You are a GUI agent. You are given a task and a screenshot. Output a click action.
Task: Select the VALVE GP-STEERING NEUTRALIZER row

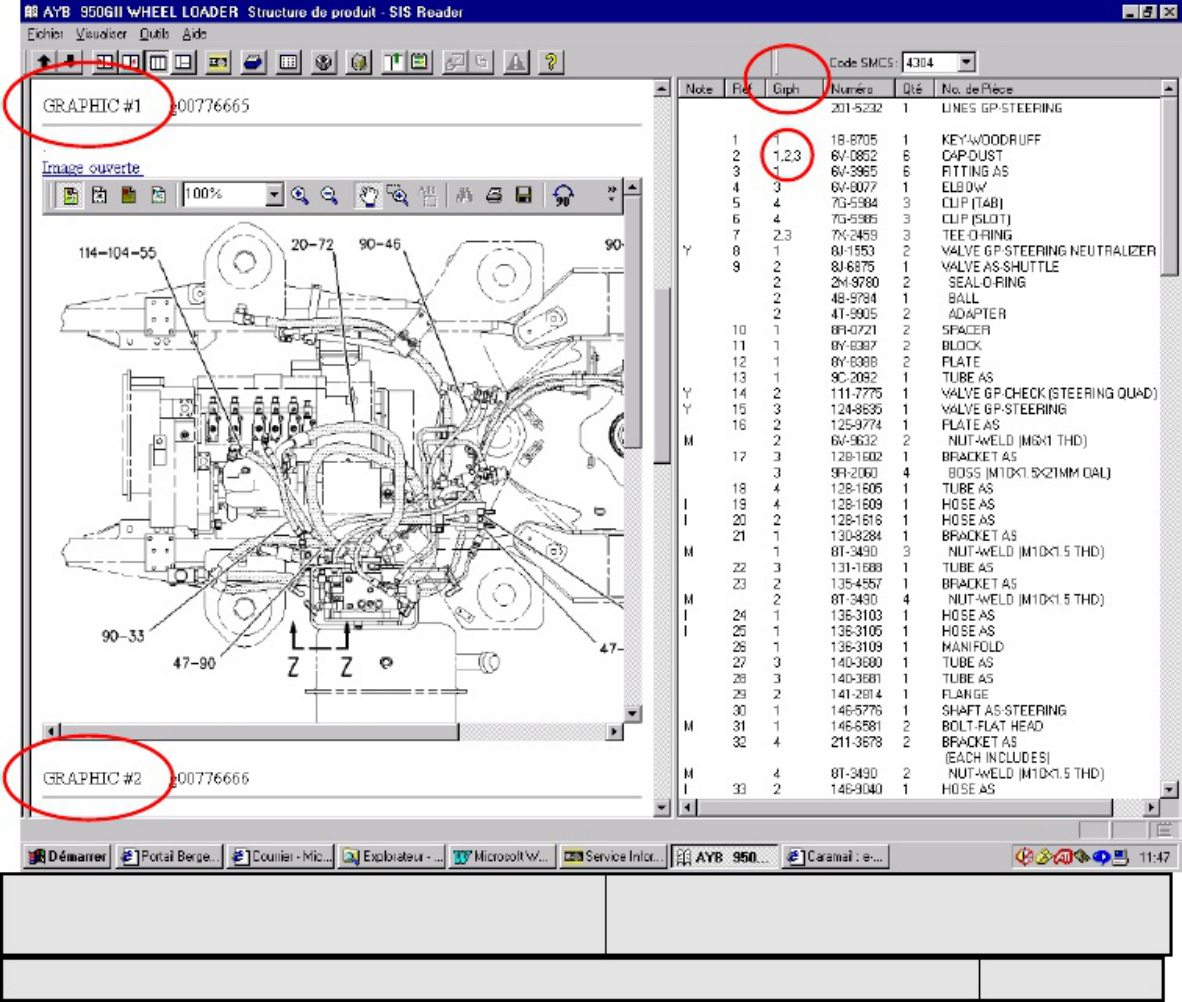coord(919,250)
